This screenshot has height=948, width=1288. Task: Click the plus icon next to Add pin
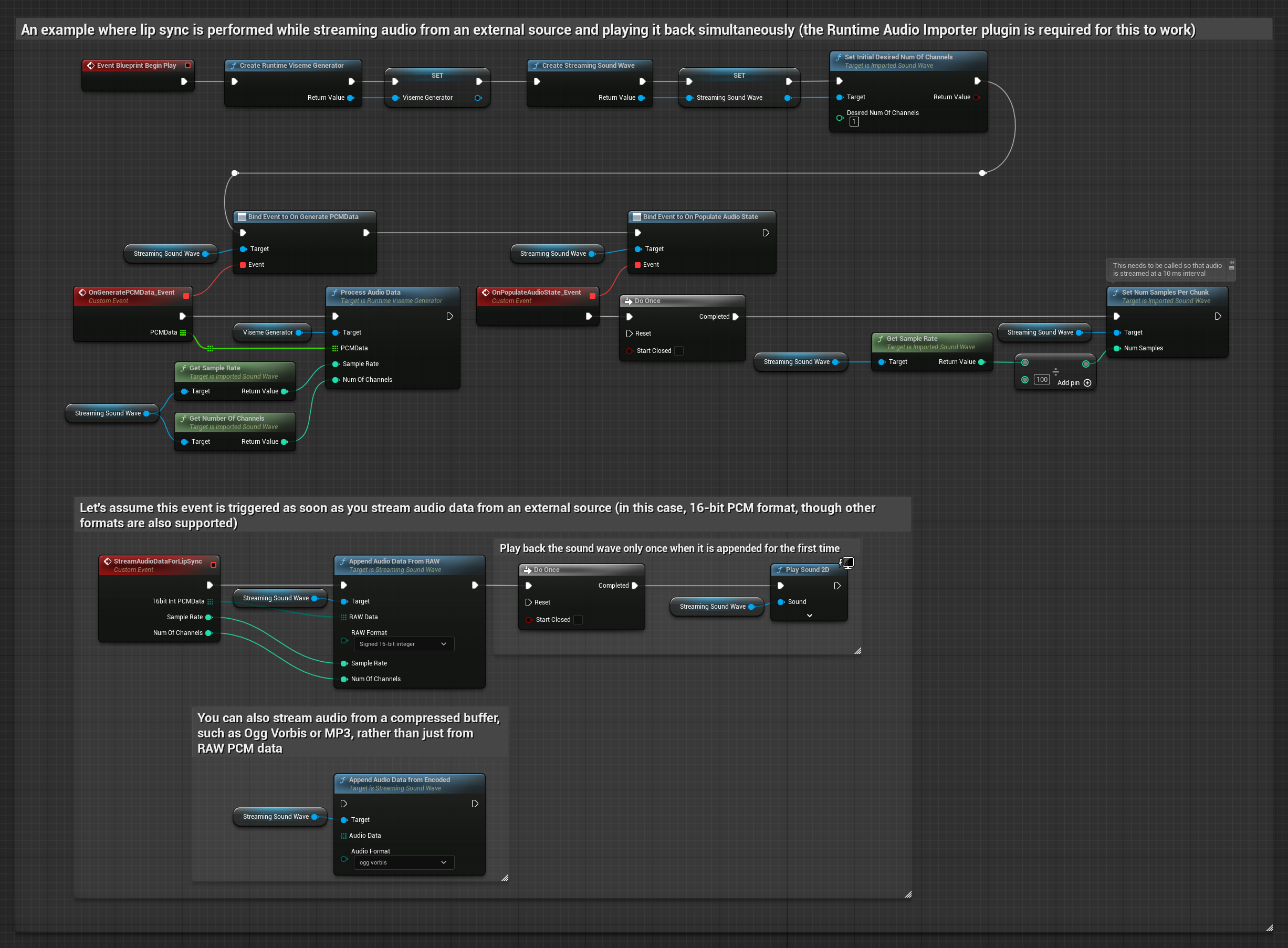coord(1087,383)
